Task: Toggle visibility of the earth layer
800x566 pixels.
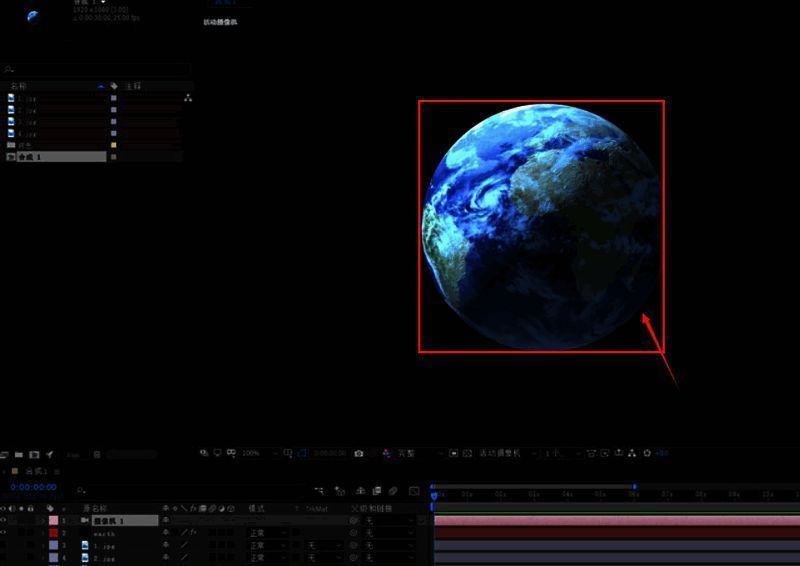Action: (5, 534)
